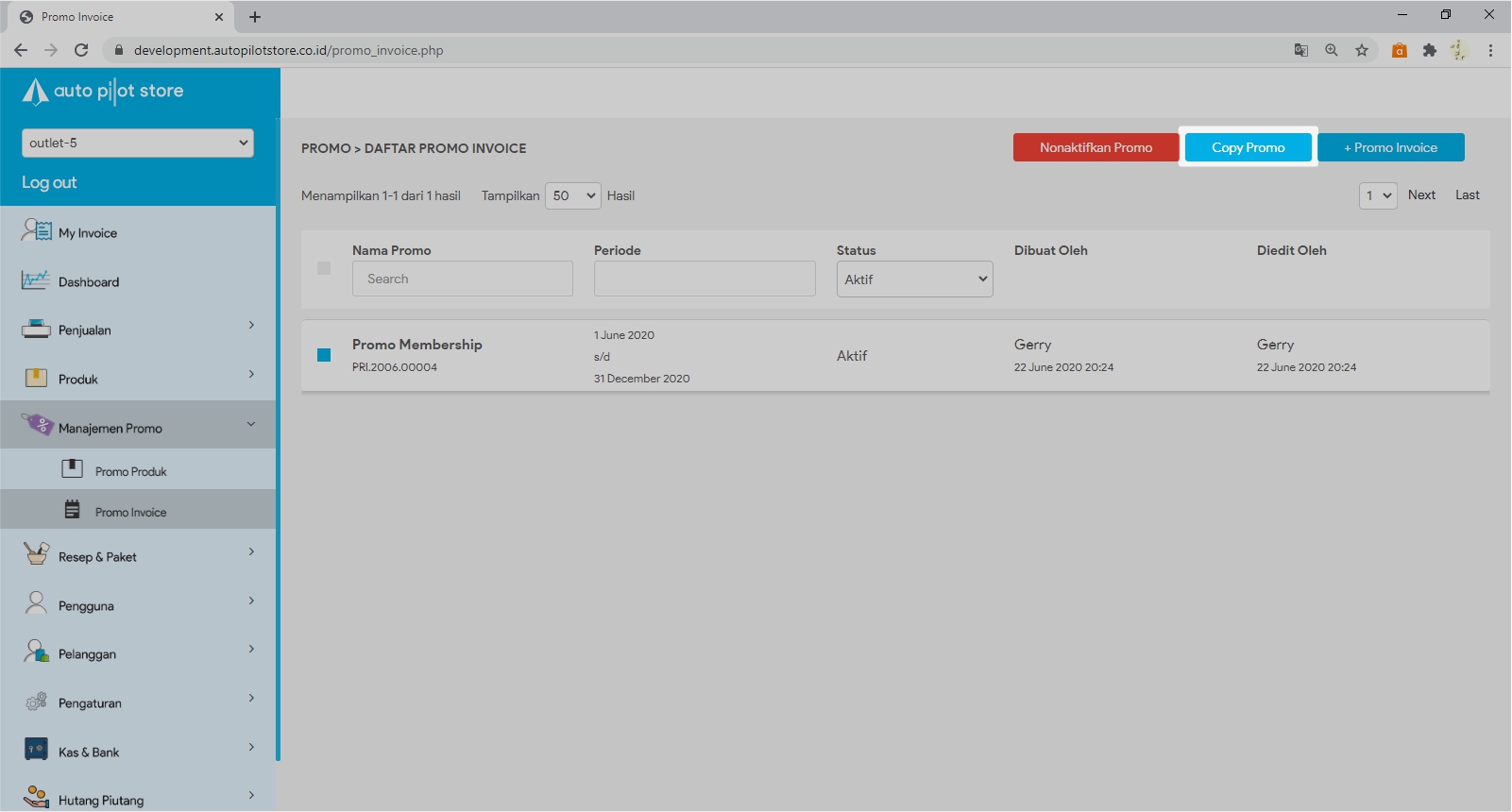Click the Nonaktifkan Promo button
The image size is (1512, 812).
1096,147
